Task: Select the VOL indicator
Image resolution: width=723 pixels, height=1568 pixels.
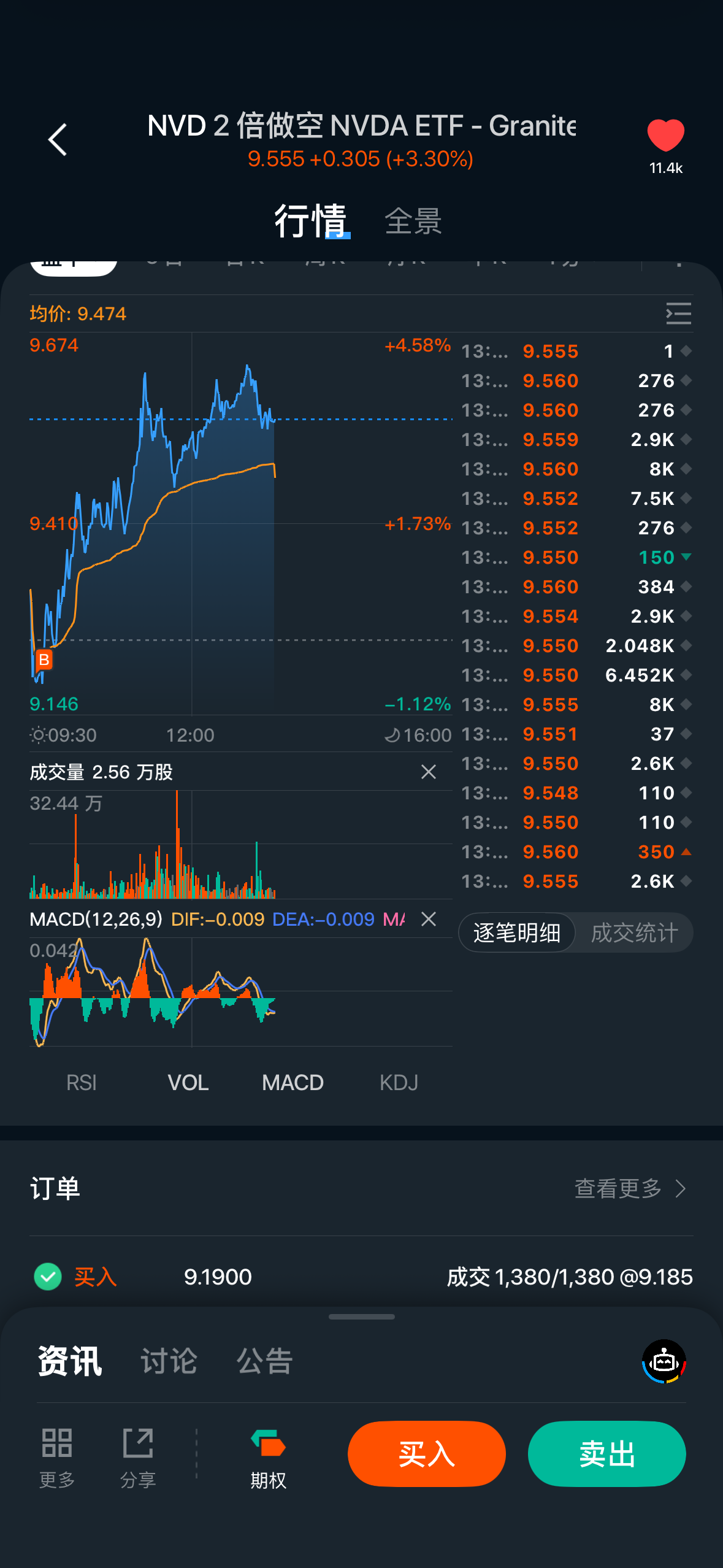Action: (x=188, y=1083)
